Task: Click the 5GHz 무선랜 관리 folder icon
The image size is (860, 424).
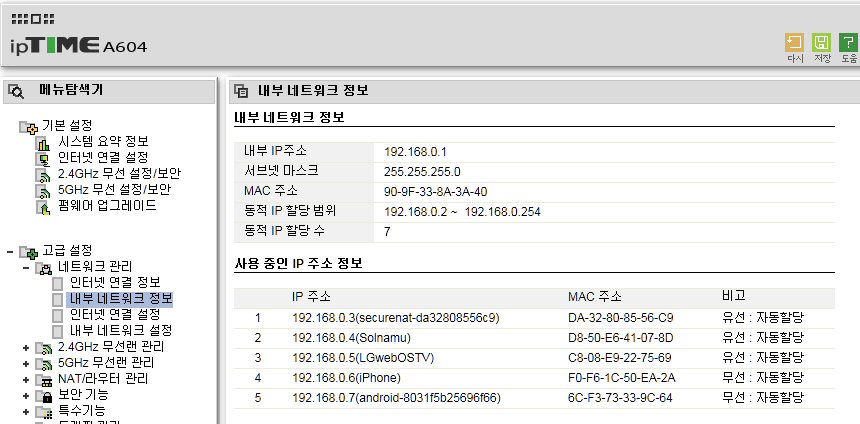Action: pyautogui.click(x=43, y=364)
